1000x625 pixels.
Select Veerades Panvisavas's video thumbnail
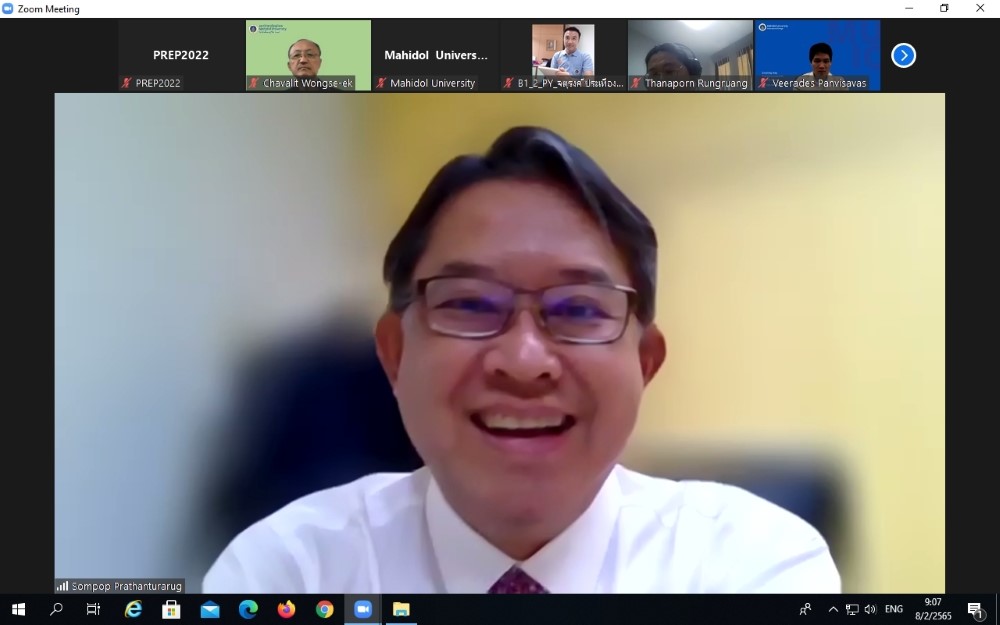(817, 55)
